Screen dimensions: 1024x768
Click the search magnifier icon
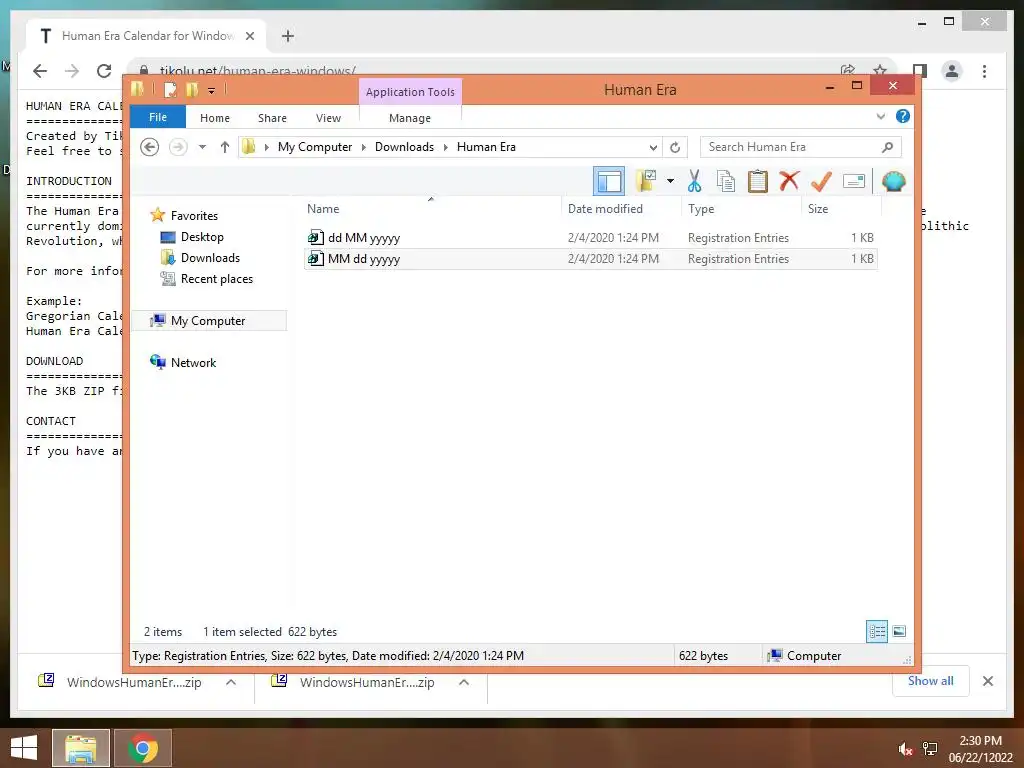887,147
